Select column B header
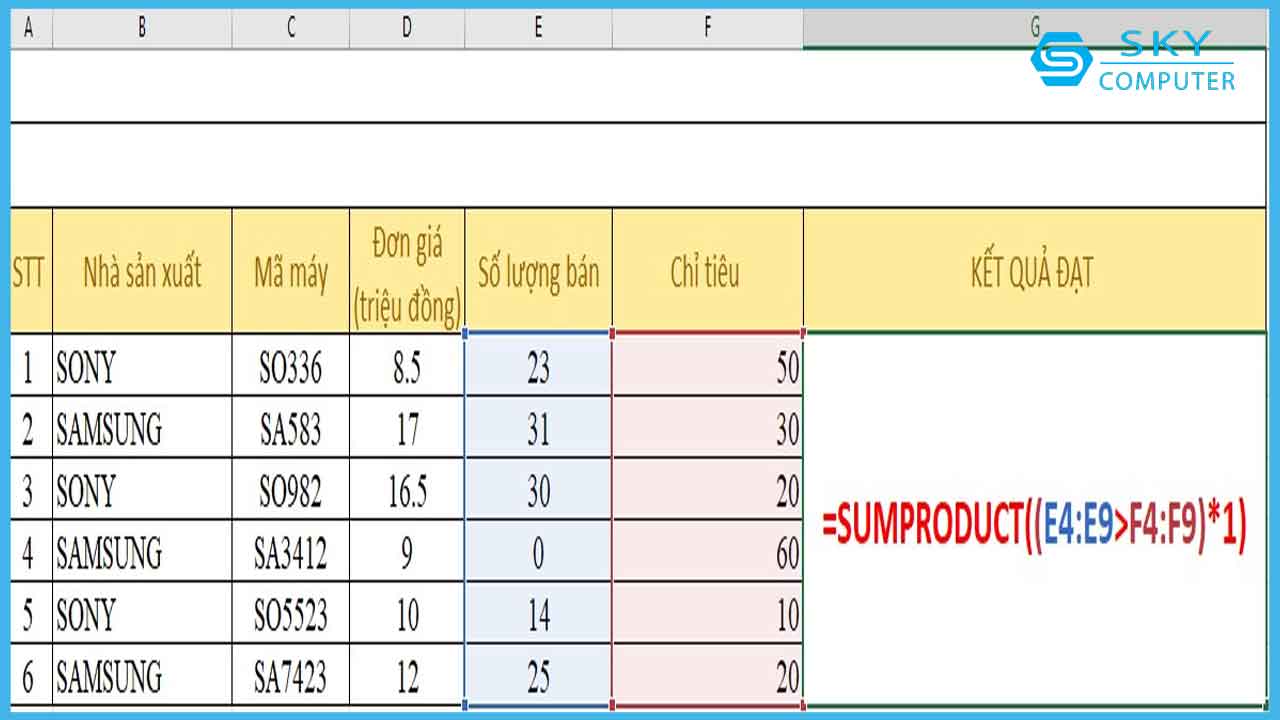 click(x=142, y=28)
